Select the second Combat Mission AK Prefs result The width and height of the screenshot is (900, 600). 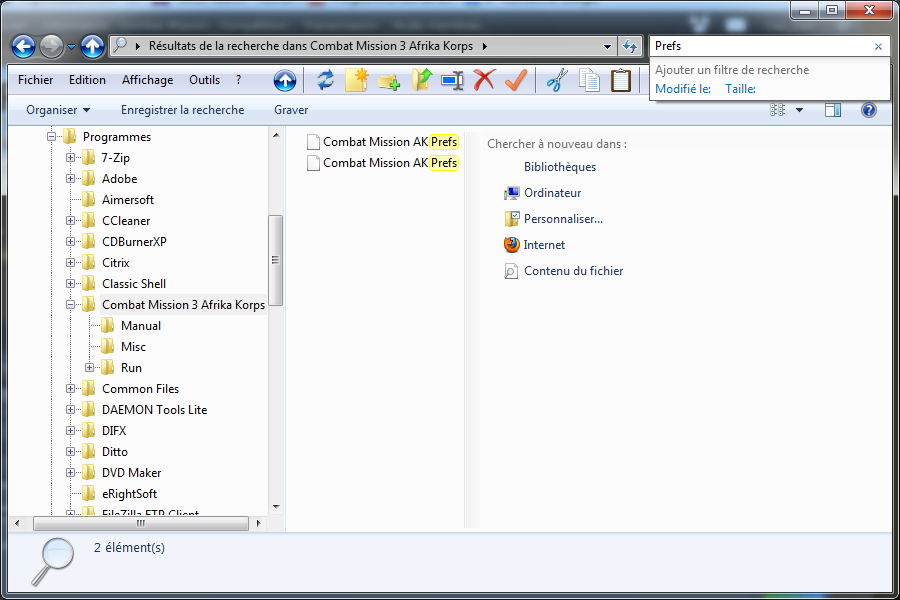[382, 163]
